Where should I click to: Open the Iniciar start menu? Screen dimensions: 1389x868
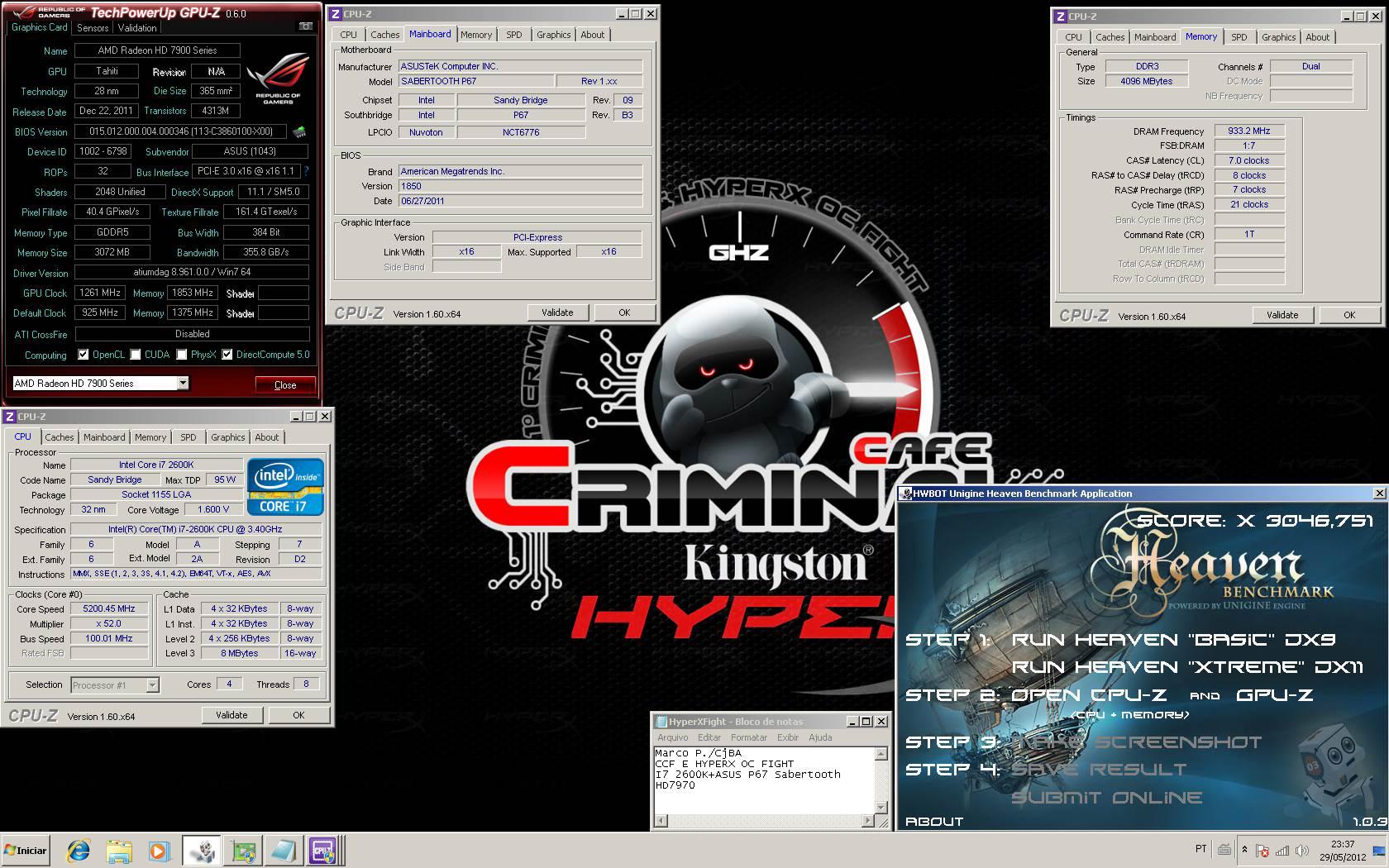pyautogui.click(x=26, y=850)
